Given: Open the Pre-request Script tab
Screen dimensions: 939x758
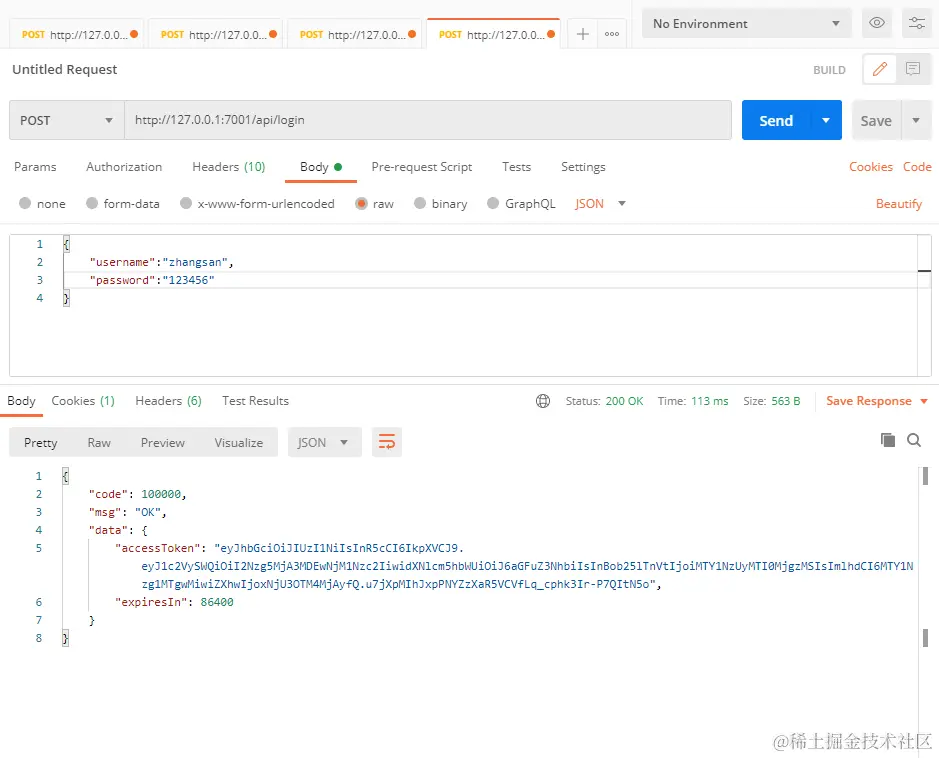Looking at the screenshot, I should pos(422,166).
